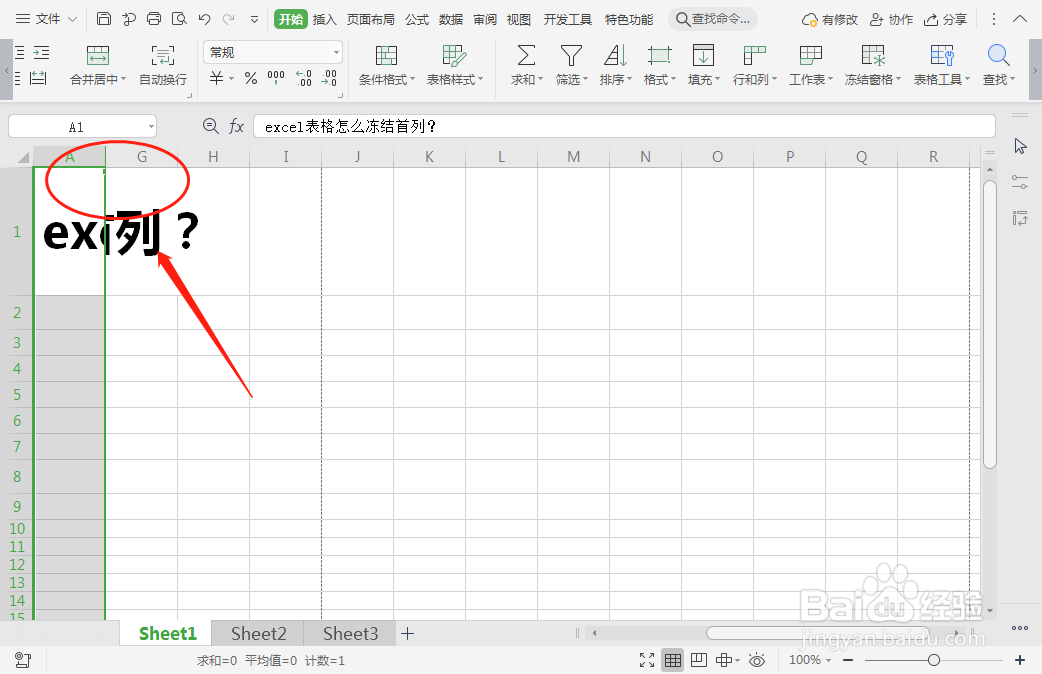This screenshot has width=1042, height=674.
Task: Open the 文件 menu dropdown arrow
Action: tap(72, 19)
